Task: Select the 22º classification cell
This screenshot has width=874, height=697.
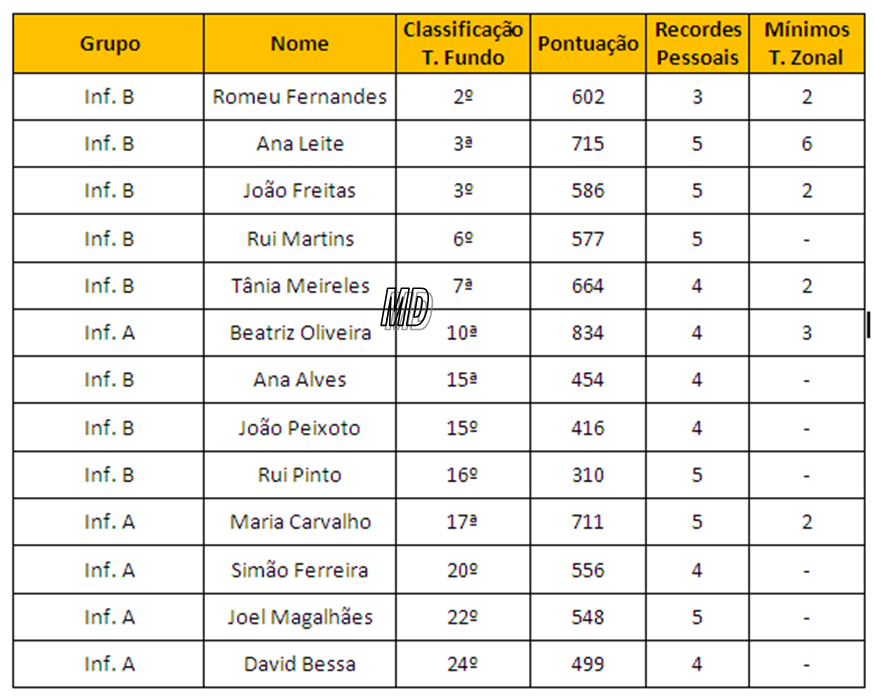Action: click(462, 617)
